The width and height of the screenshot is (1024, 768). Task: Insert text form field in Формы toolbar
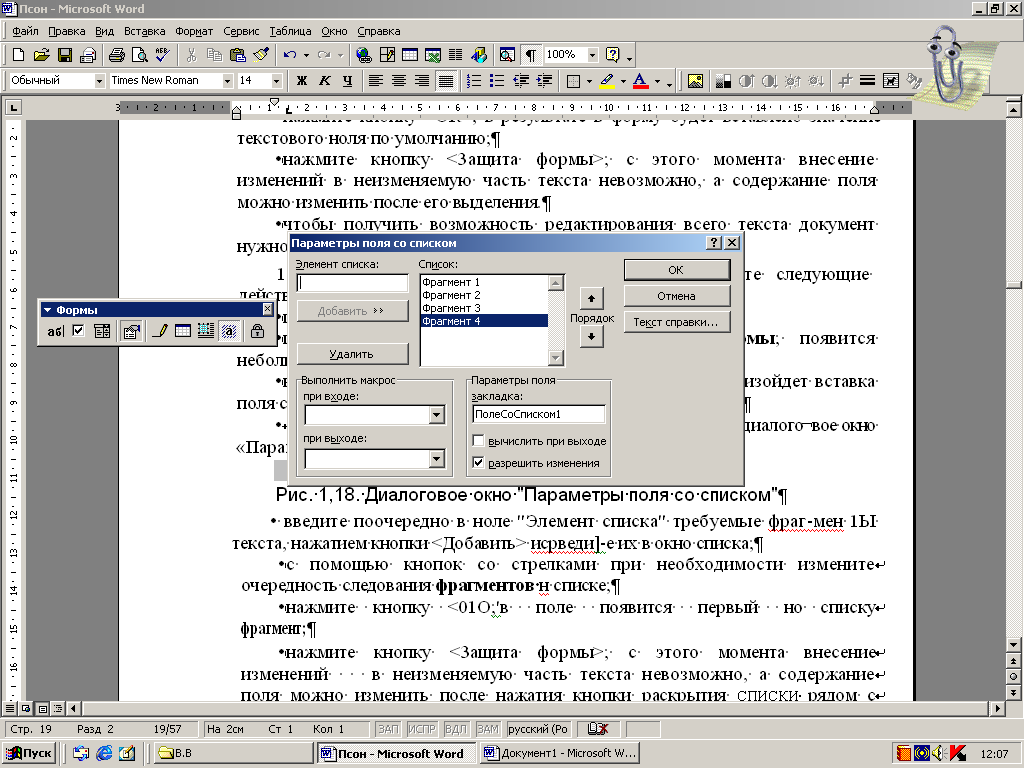(55, 331)
